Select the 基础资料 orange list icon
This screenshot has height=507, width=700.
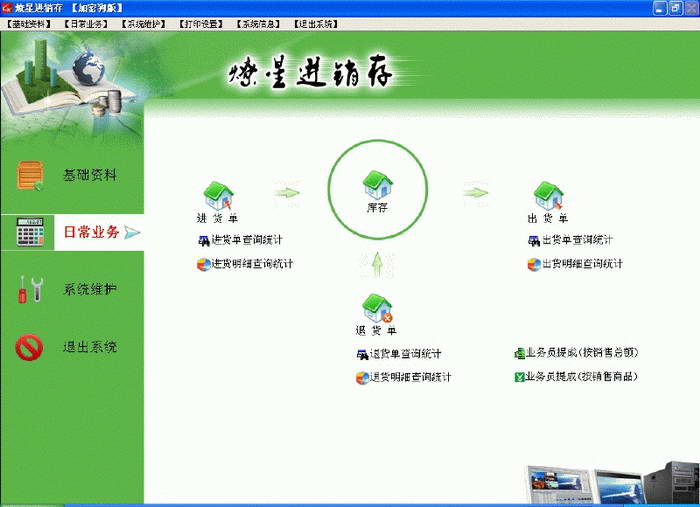click(x=30, y=175)
